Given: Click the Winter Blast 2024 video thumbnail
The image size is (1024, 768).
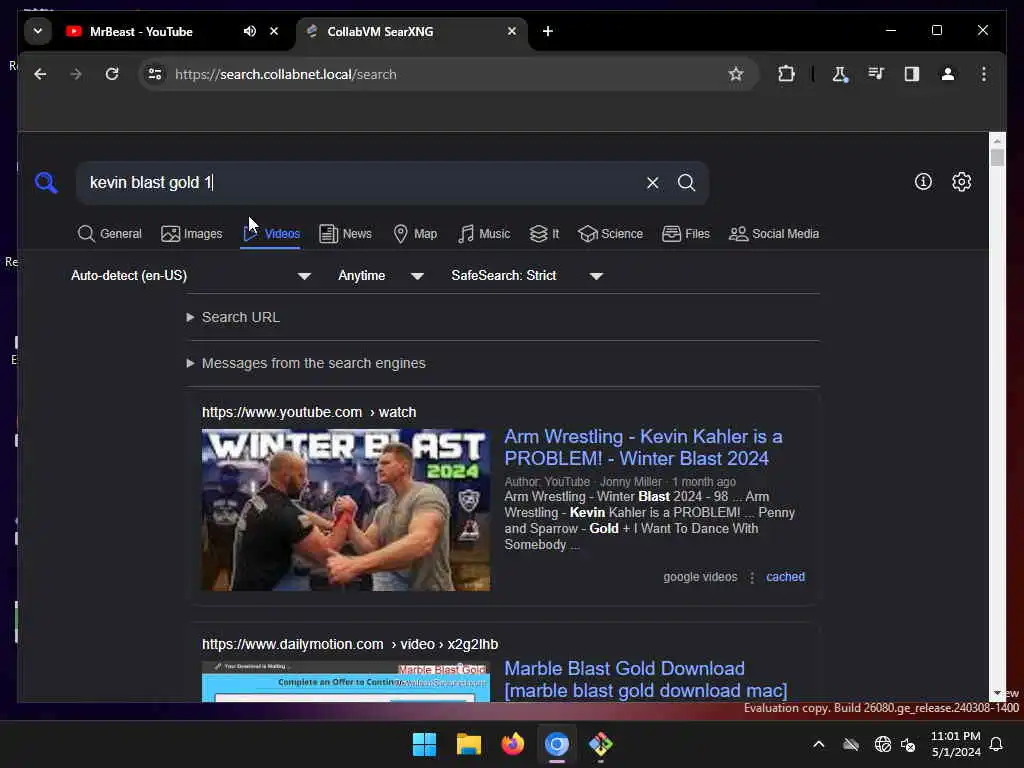Looking at the screenshot, I should (x=346, y=510).
